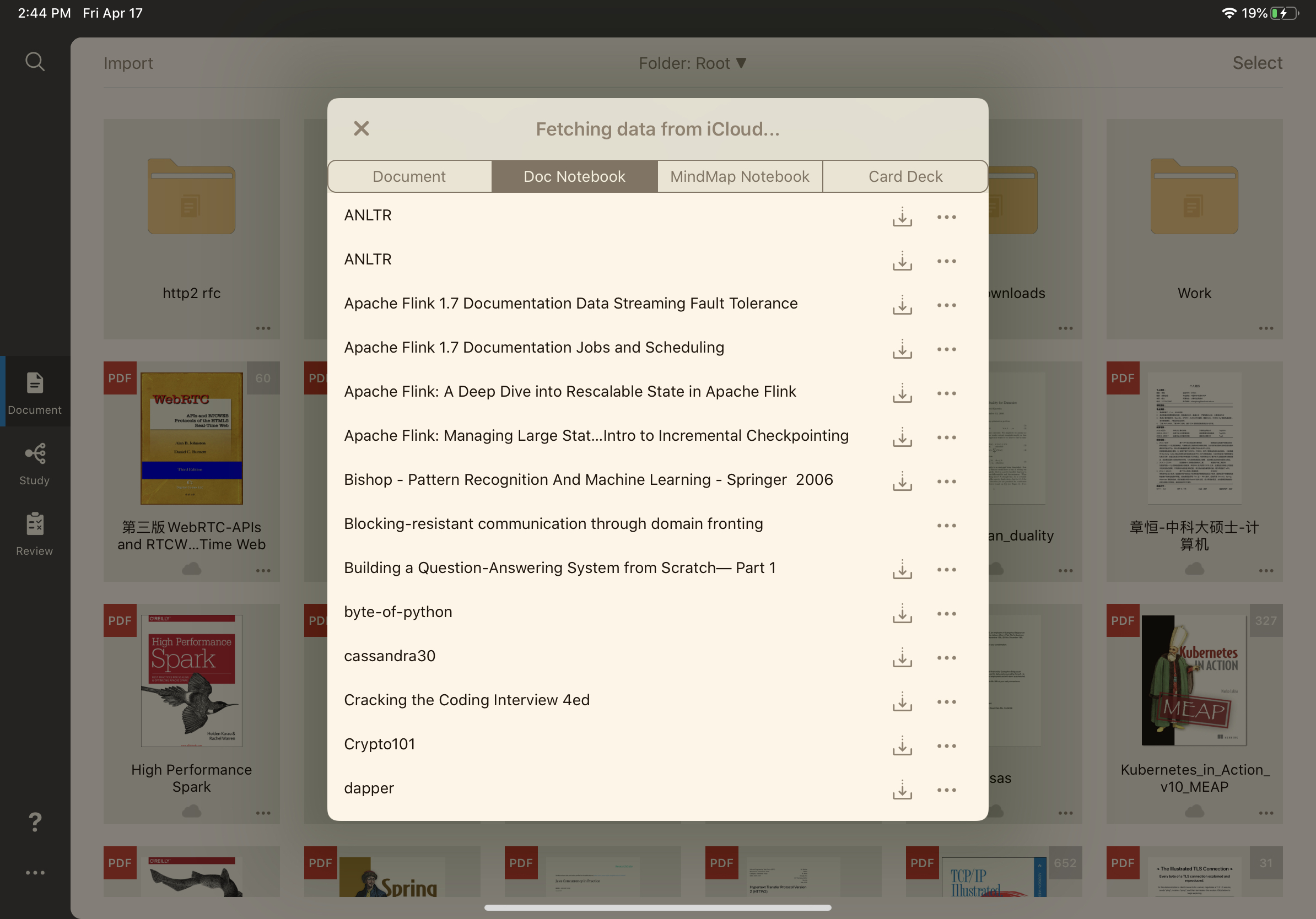Open more options for Bishop Pattern Recognition
Viewport: 1316px width, 919px height.
[x=946, y=482]
